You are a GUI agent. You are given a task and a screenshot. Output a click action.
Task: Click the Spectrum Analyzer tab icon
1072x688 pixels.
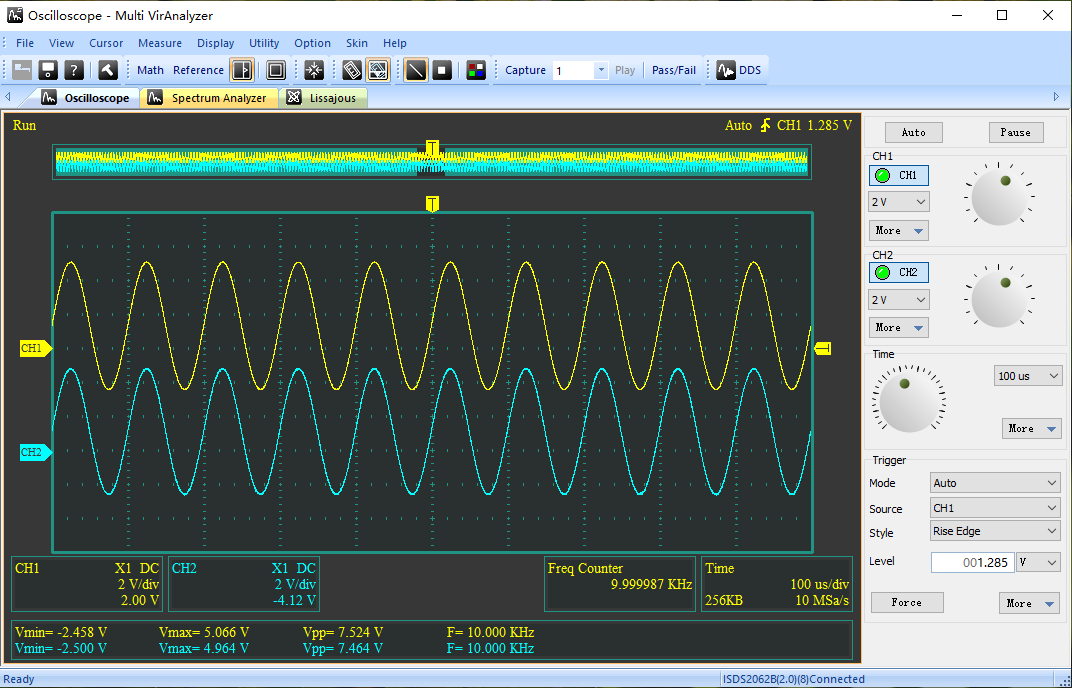(155, 98)
